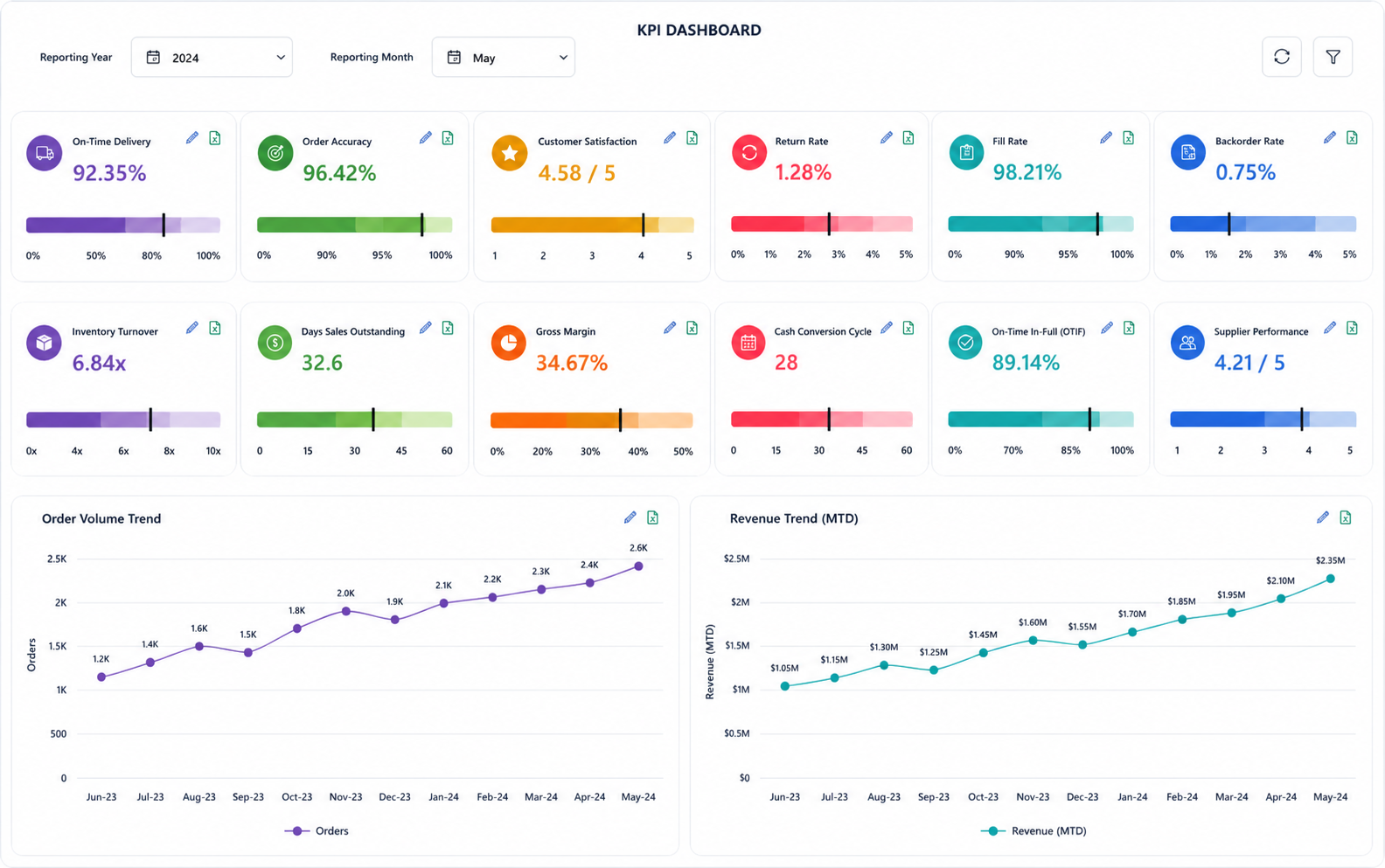Export Order Volume Trend to Excel
The width and height of the screenshot is (1385, 868).
click(x=653, y=517)
